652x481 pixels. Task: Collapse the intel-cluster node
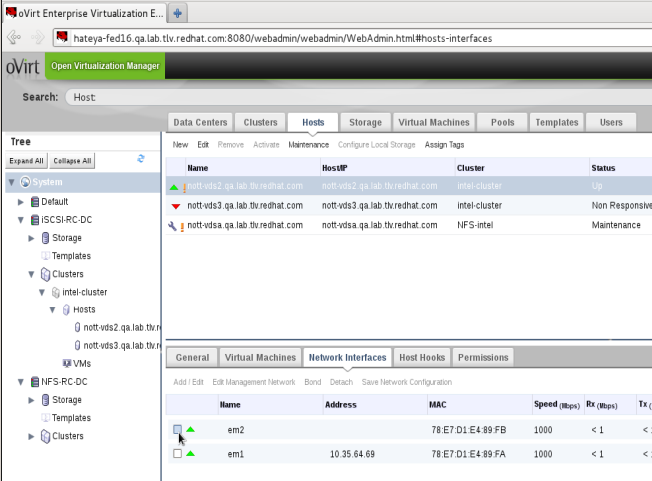pyautogui.click(x=42, y=292)
